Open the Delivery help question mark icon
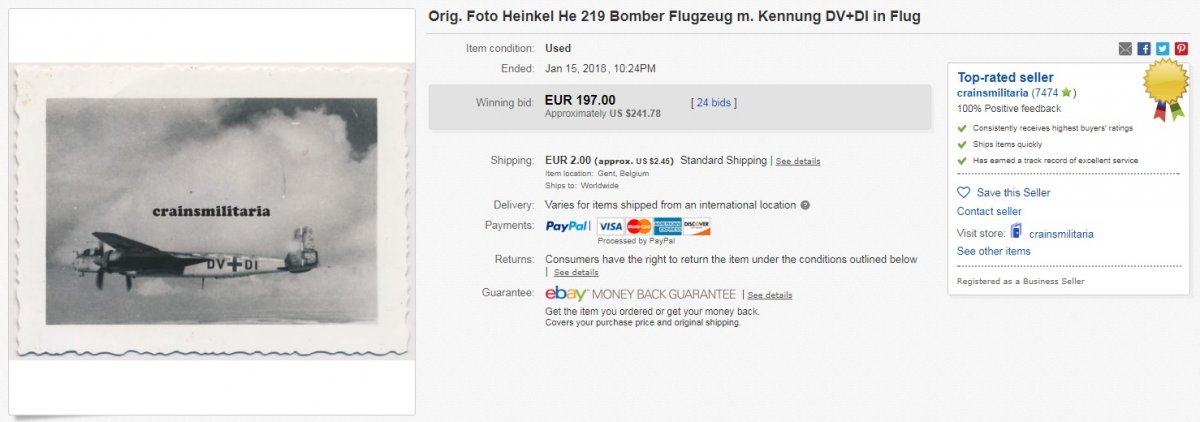 [805, 205]
